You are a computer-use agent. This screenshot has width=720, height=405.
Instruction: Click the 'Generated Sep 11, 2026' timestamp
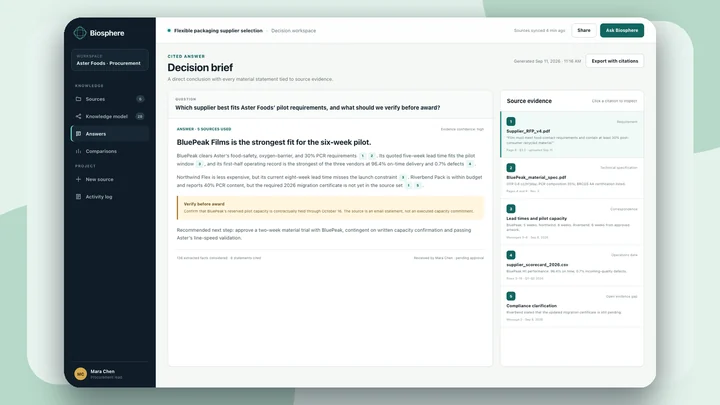(547, 61)
